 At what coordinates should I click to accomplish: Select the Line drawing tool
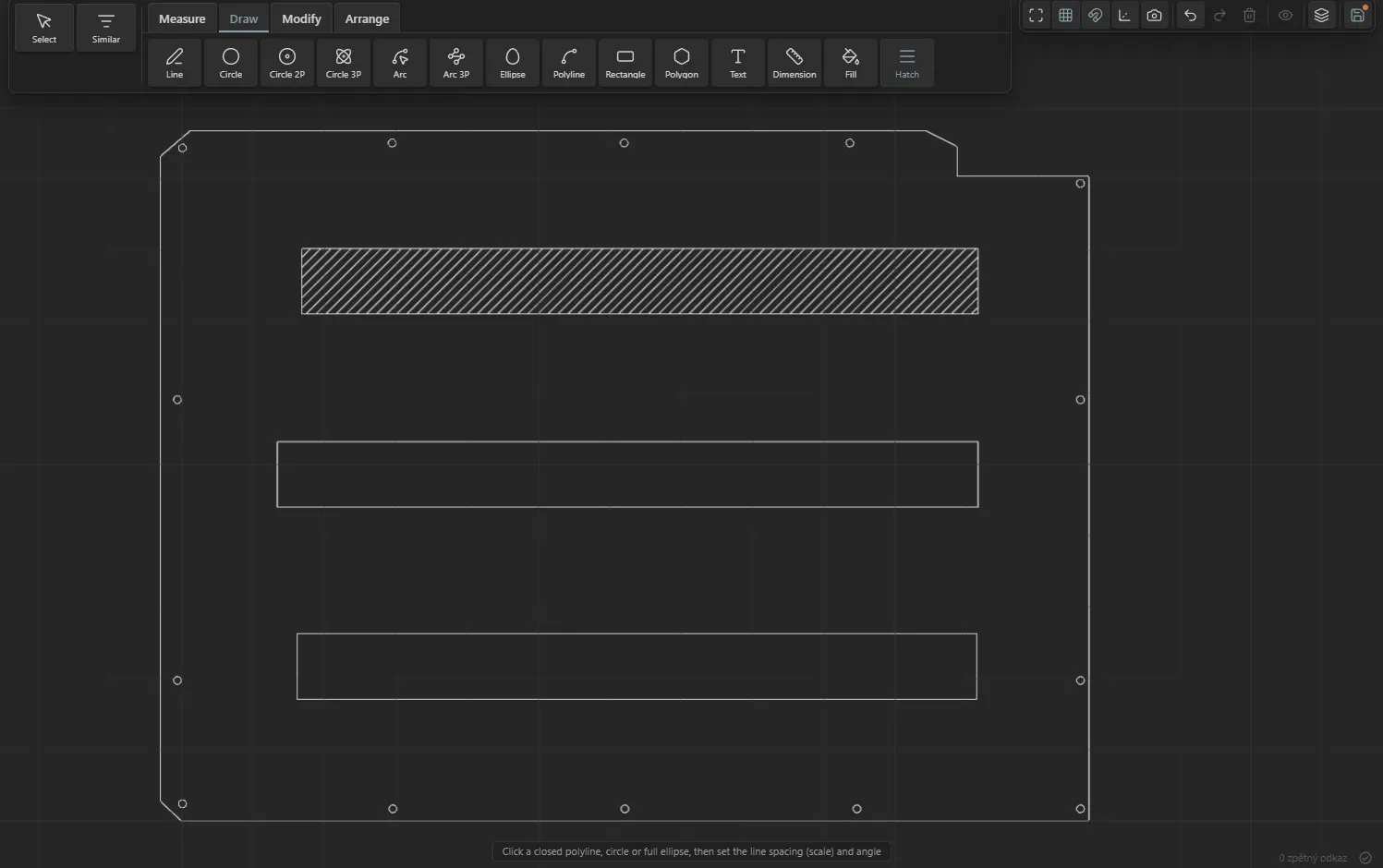175,63
